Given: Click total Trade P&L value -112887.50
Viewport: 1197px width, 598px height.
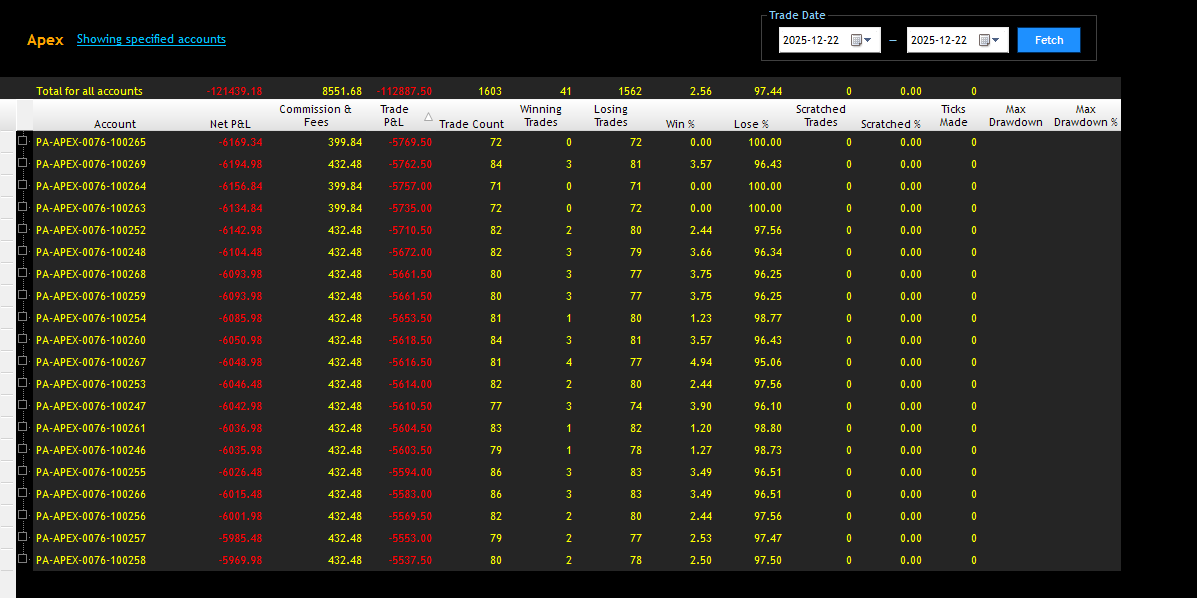Looking at the screenshot, I should coord(405,91).
